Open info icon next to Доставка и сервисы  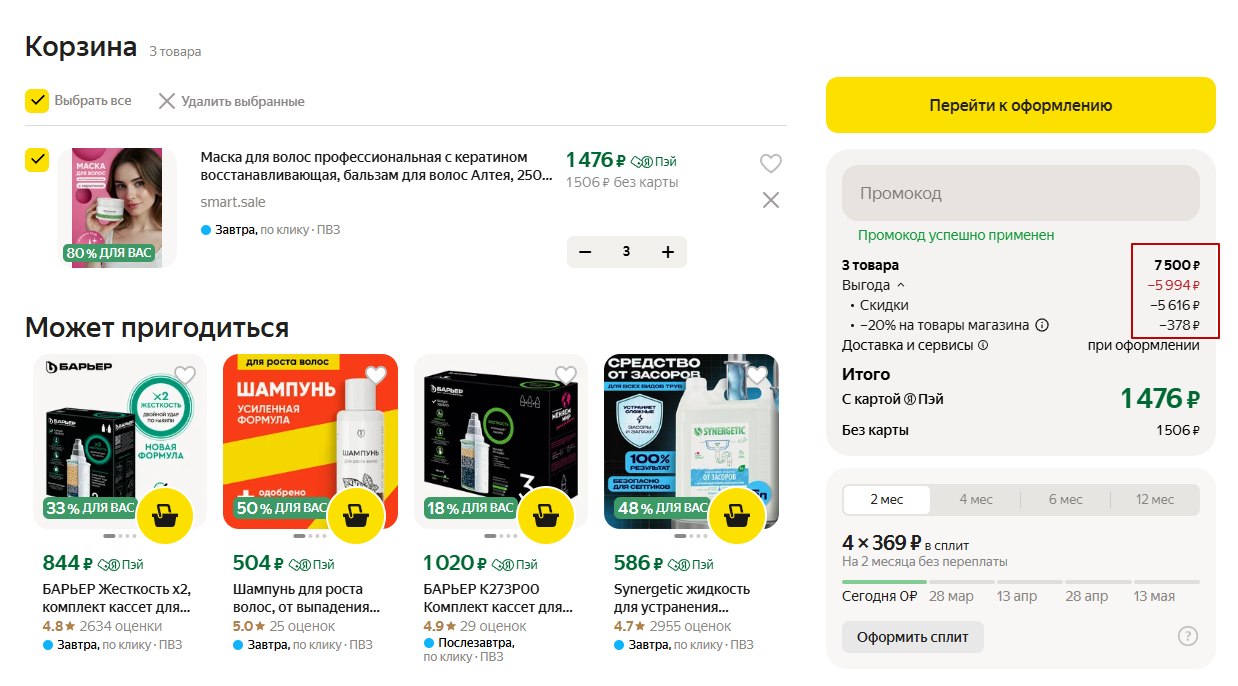pos(983,345)
